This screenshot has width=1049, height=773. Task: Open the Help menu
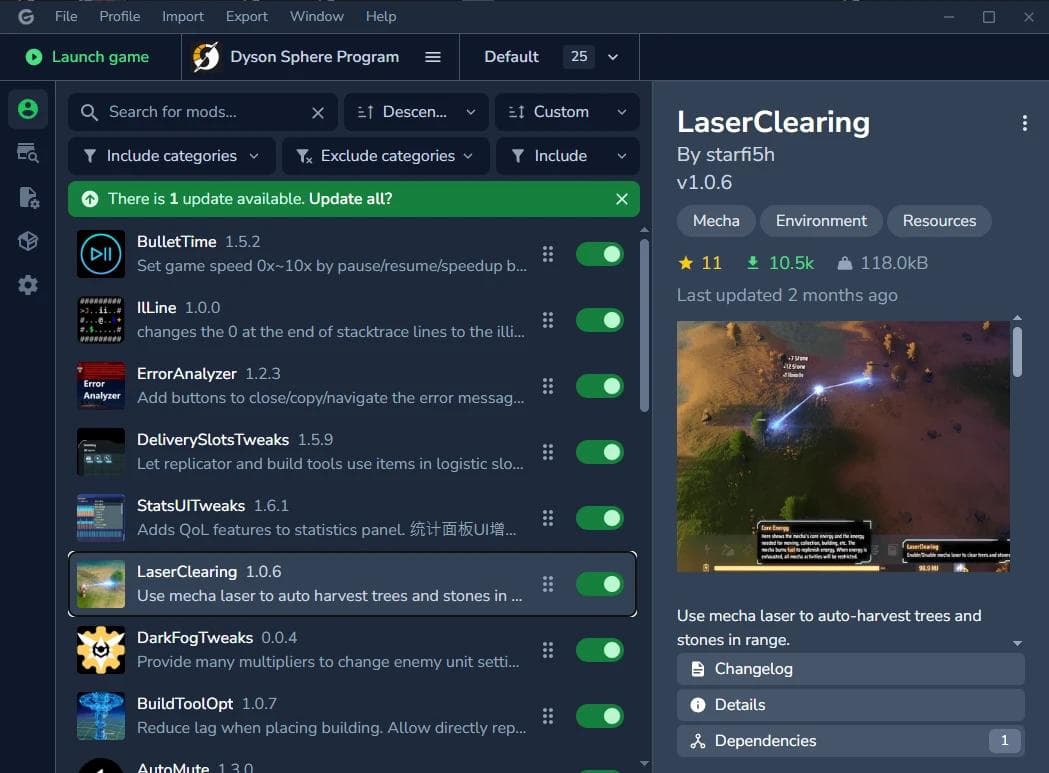pyautogui.click(x=381, y=16)
